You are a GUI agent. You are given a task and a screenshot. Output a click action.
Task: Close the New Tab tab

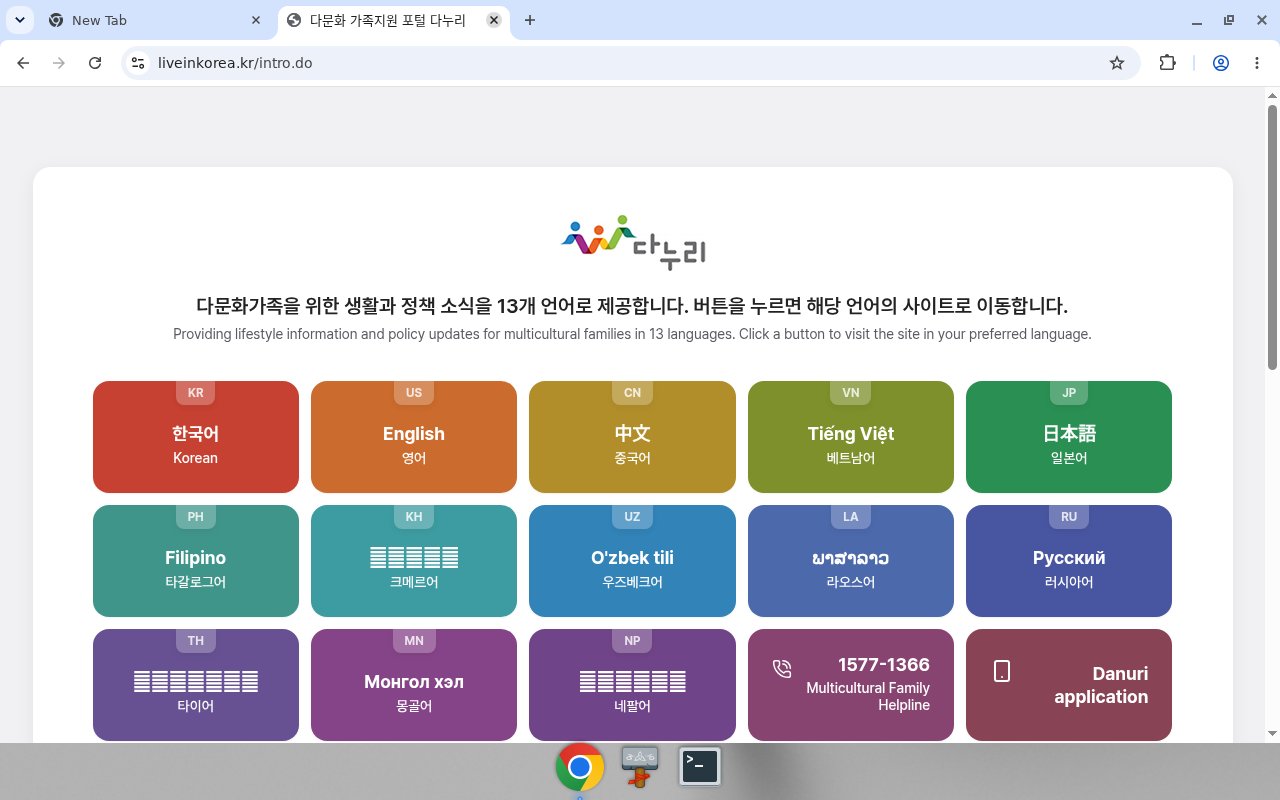[256, 20]
